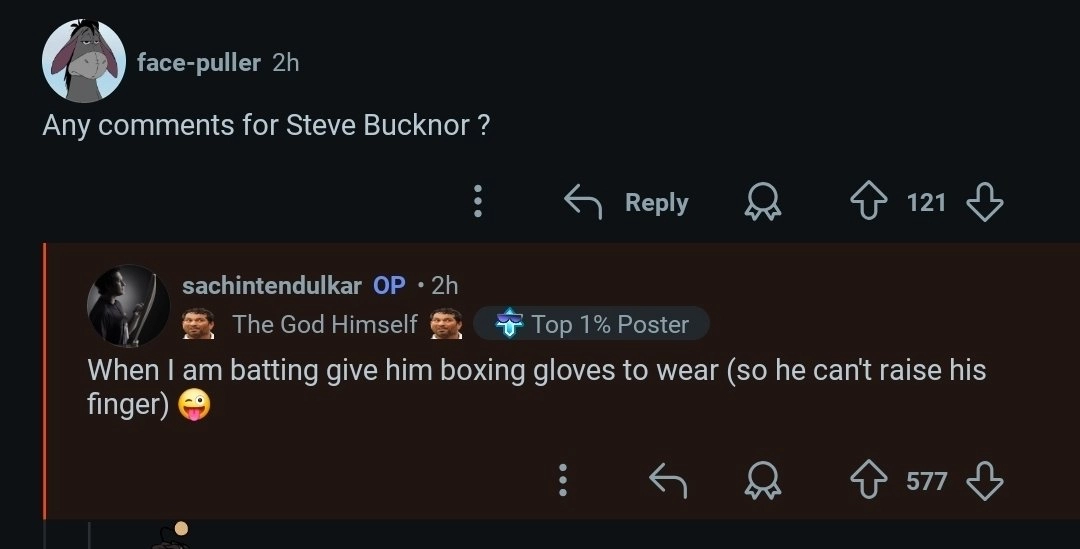Screen dimensions: 1080x549
Task: Open sachintendulkar username profile link
Action: [x=271, y=285]
